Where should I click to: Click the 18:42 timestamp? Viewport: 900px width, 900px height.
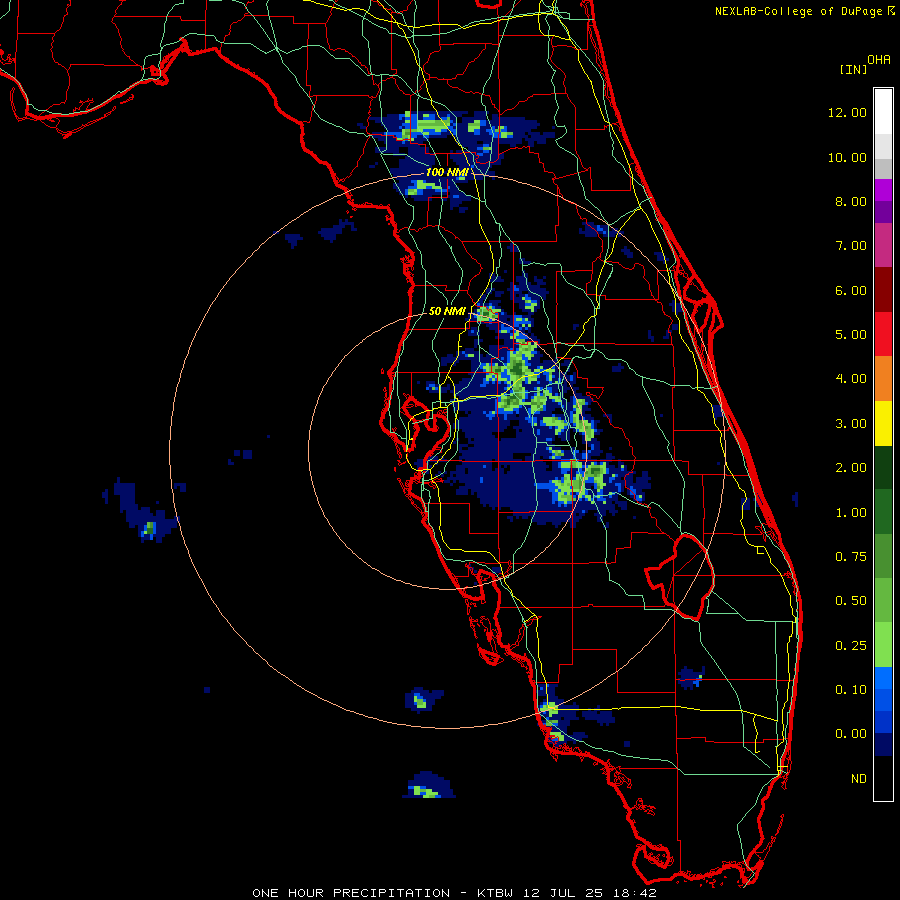click(x=634, y=893)
